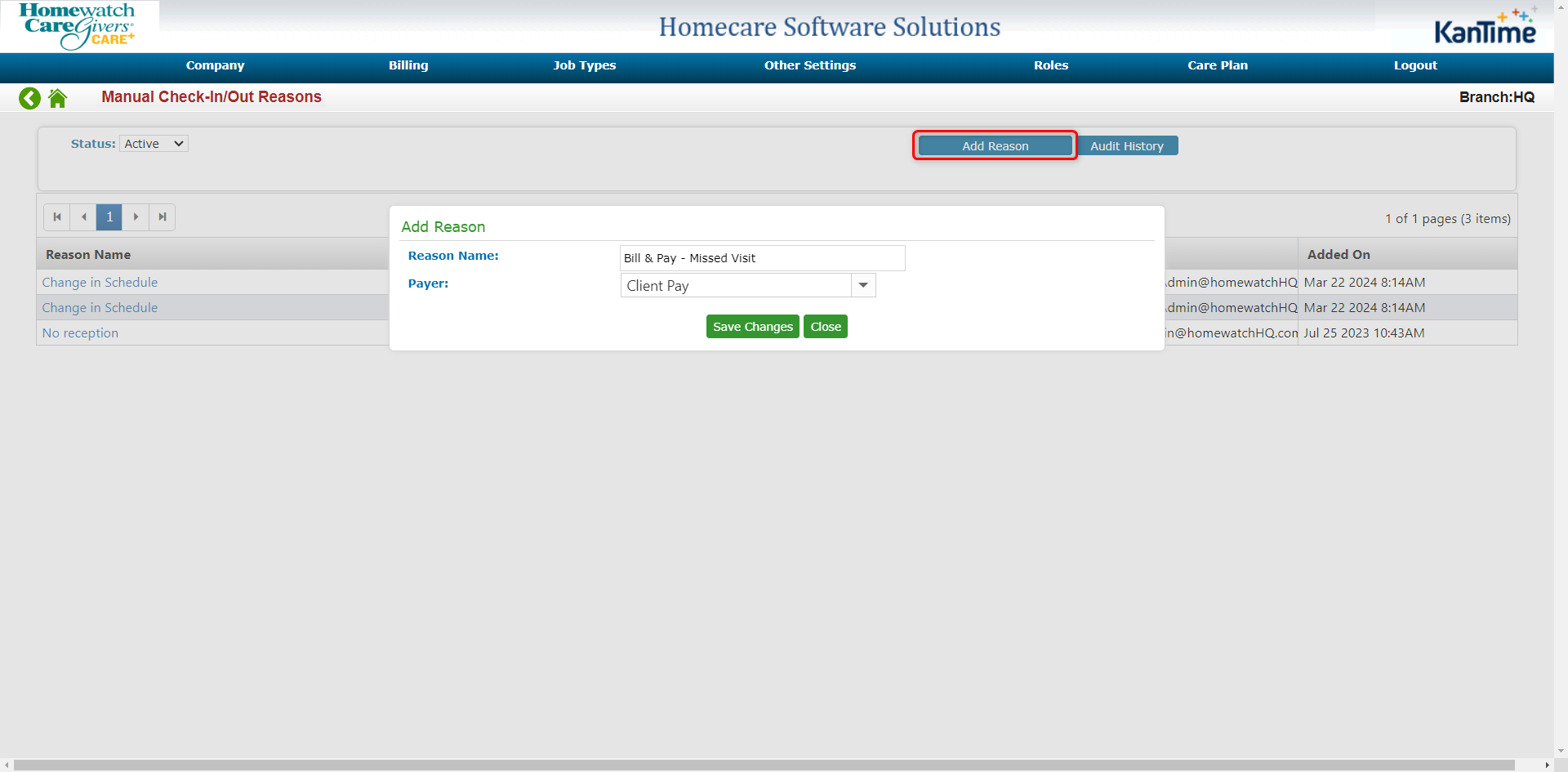Open the Other Settings menu

tap(809, 65)
